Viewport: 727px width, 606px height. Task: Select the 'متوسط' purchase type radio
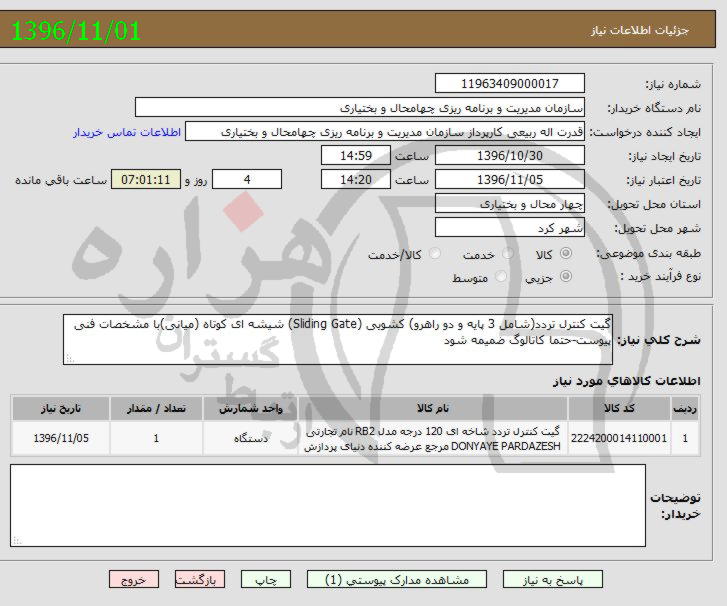[x=501, y=276]
